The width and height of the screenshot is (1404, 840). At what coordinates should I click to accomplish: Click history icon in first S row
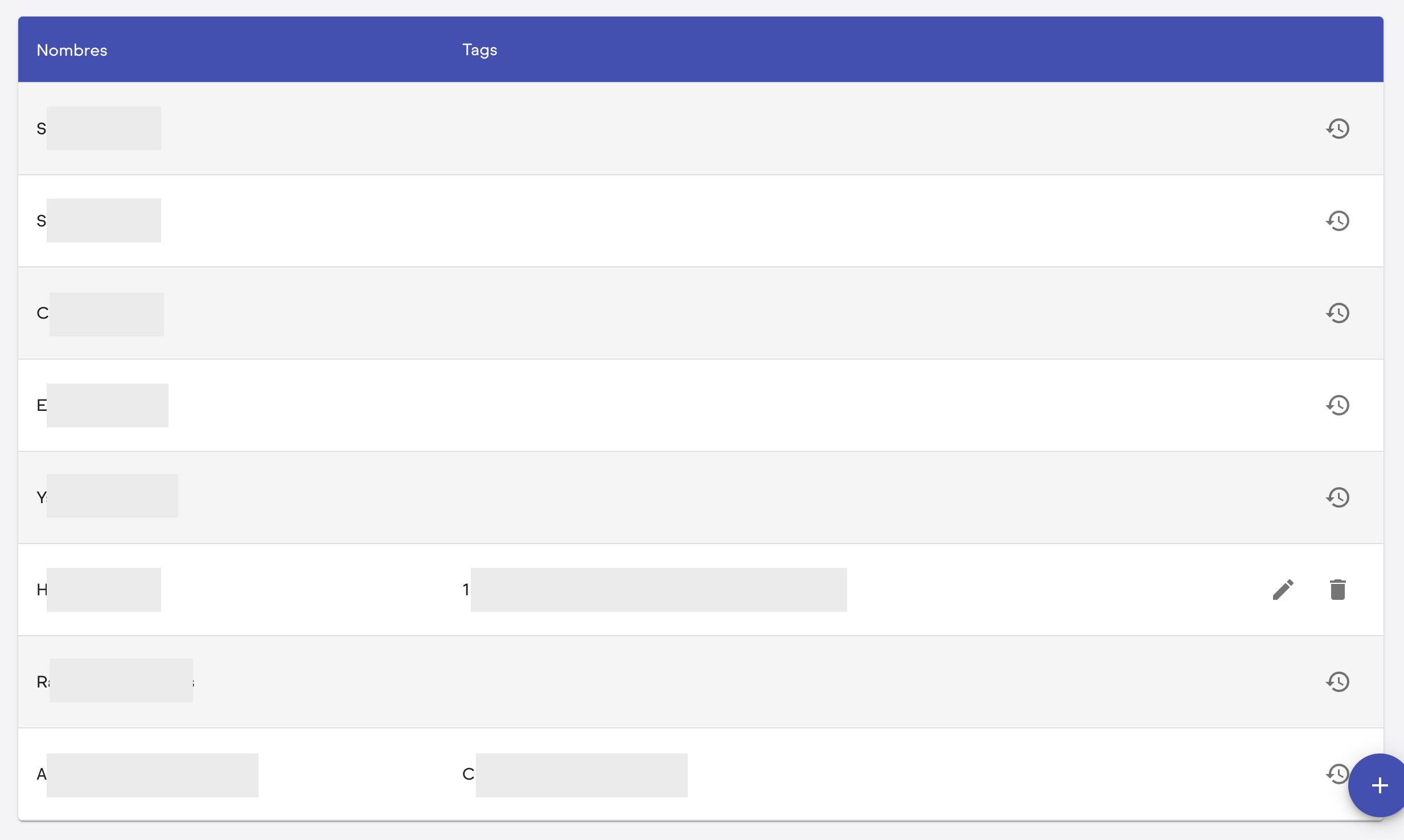(1337, 129)
